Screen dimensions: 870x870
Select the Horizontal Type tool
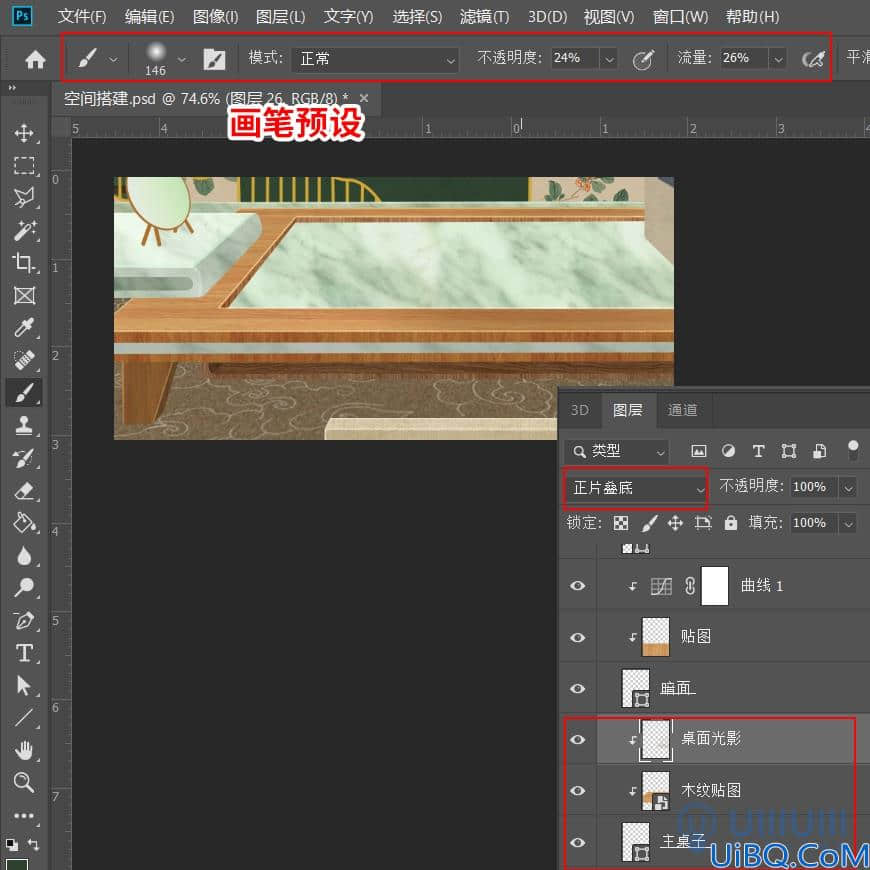pyautogui.click(x=24, y=653)
